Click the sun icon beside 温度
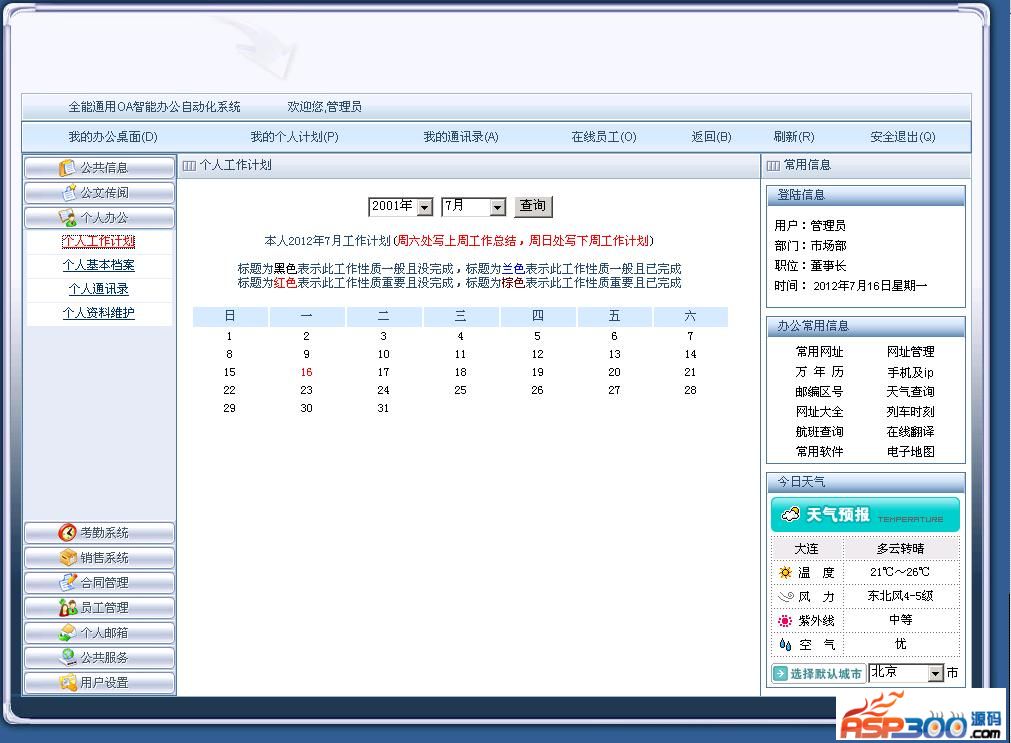Viewport: 1011px width, 743px height. 785,572
